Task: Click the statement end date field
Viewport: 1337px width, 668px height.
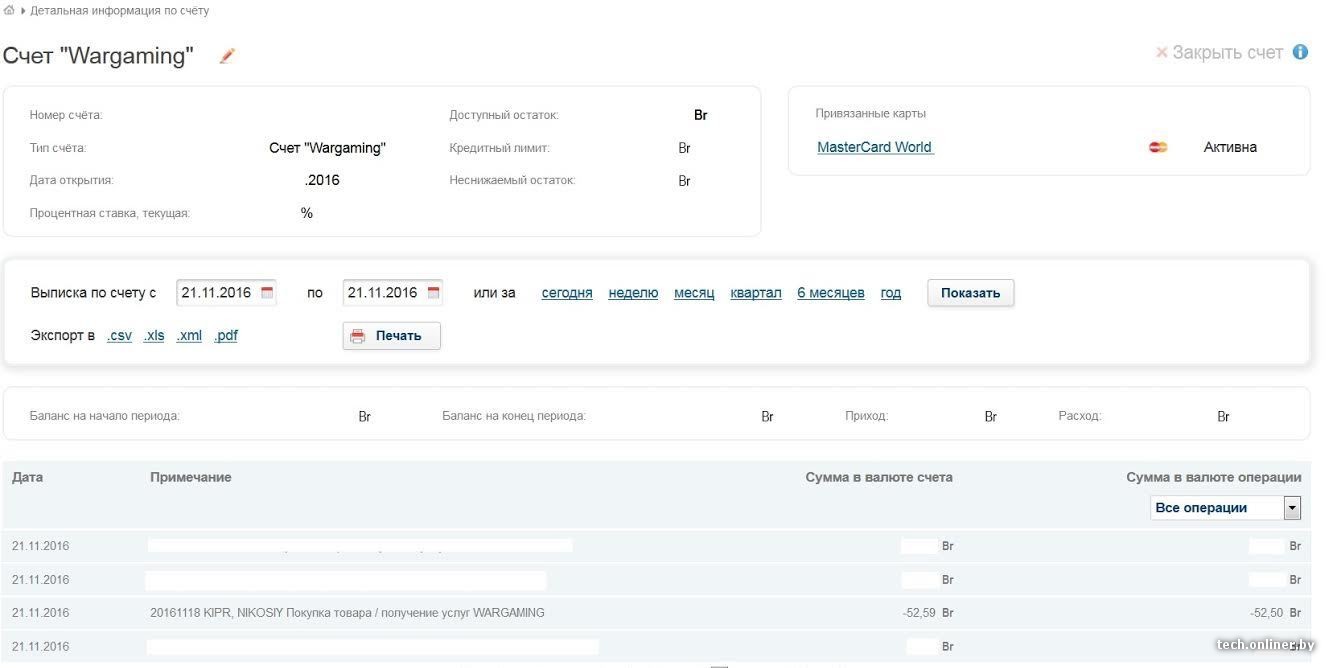Action: [x=392, y=293]
